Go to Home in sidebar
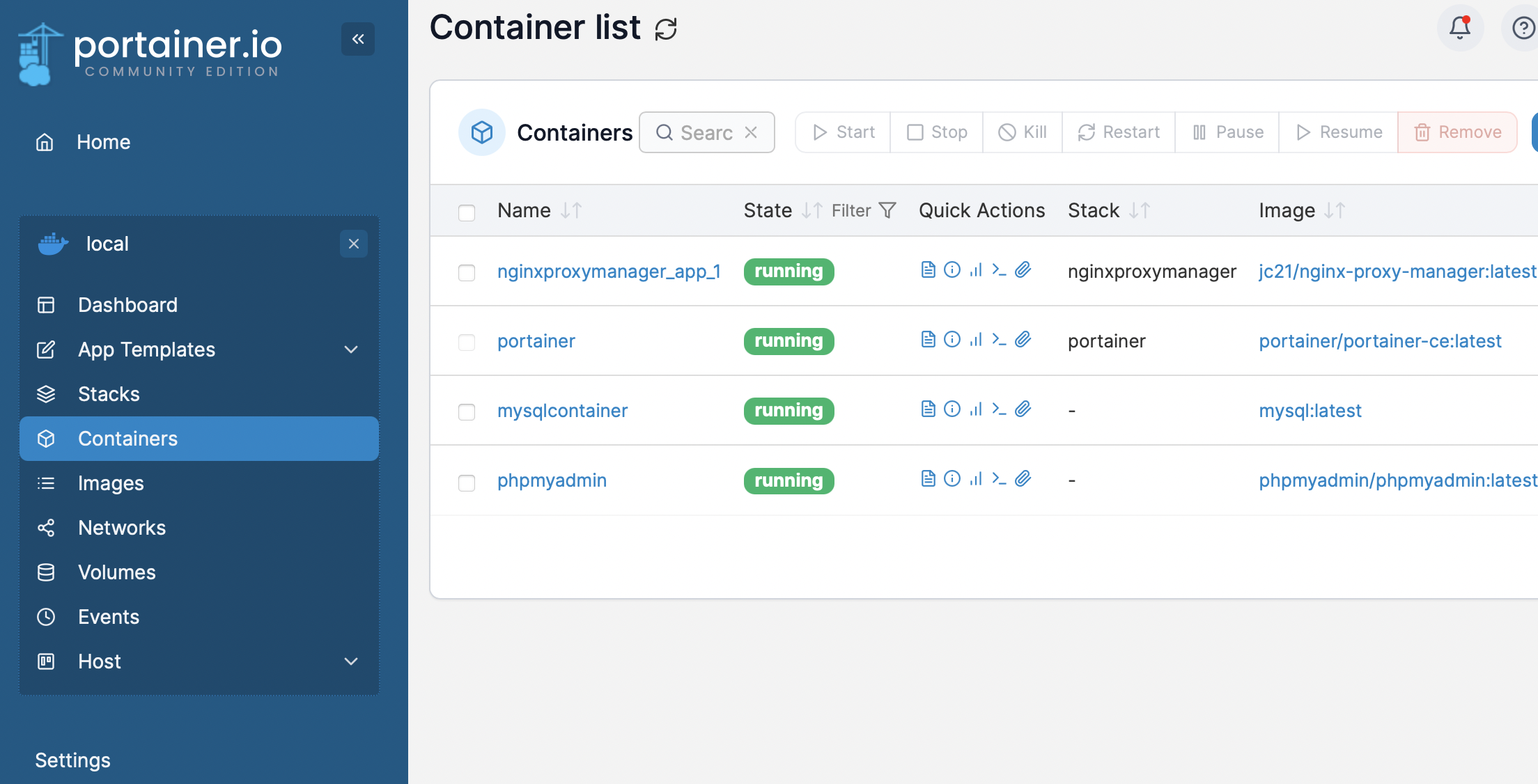This screenshot has height=784, width=1538. pos(199,142)
